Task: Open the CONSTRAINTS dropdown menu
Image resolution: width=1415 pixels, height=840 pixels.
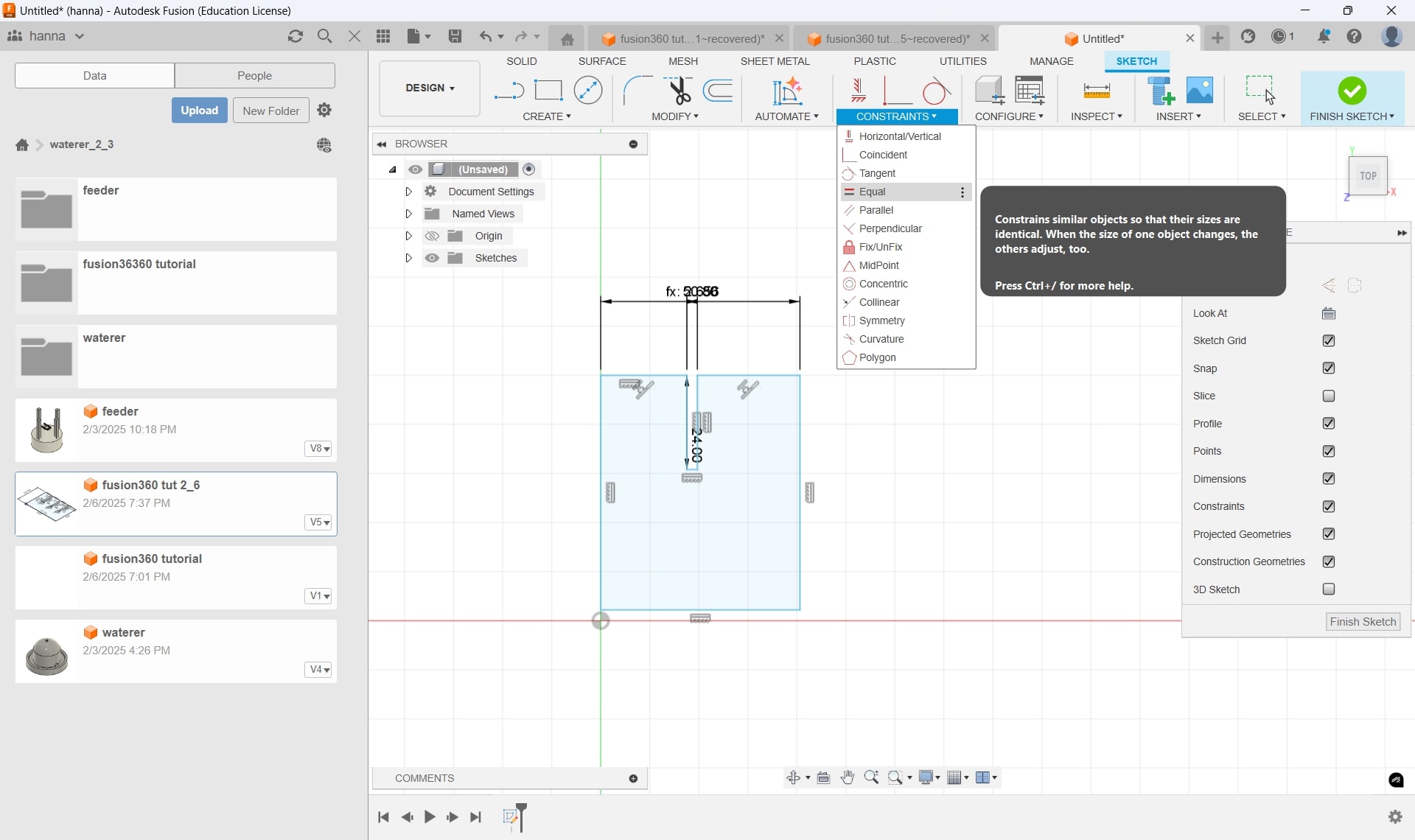Action: click(895, 116)
